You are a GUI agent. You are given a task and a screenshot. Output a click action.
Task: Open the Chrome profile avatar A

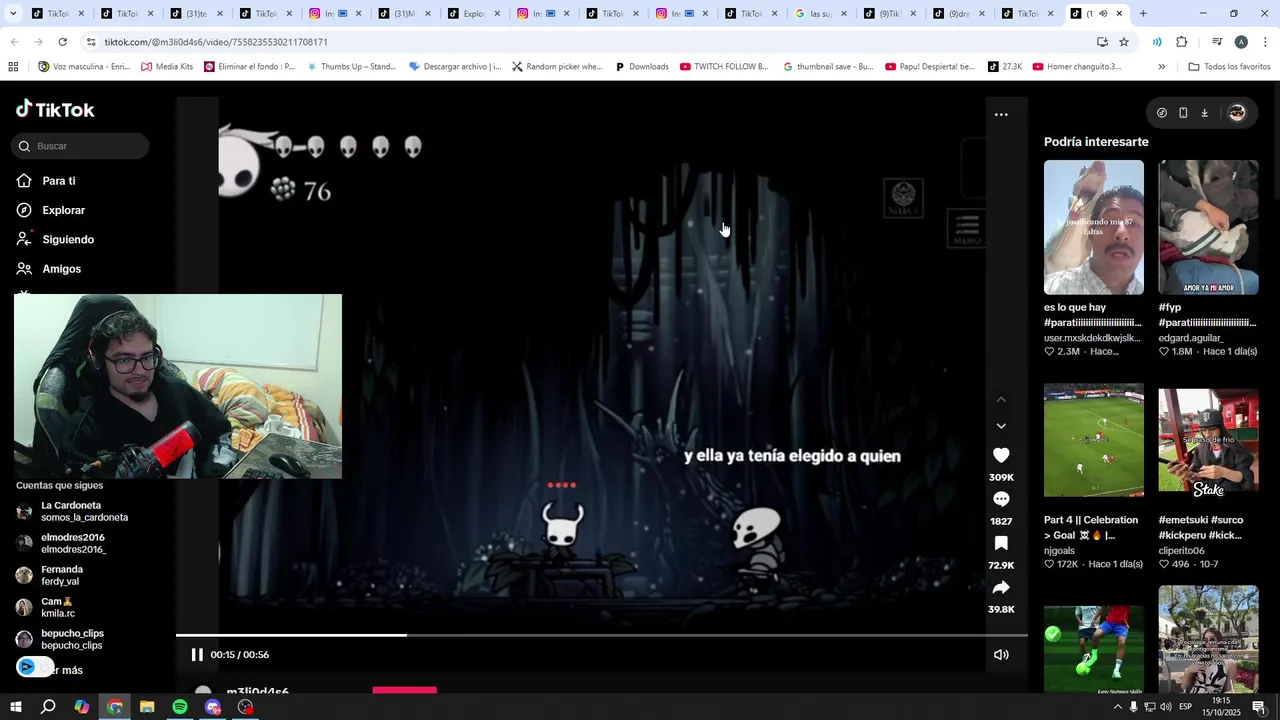click(1241, 42)
